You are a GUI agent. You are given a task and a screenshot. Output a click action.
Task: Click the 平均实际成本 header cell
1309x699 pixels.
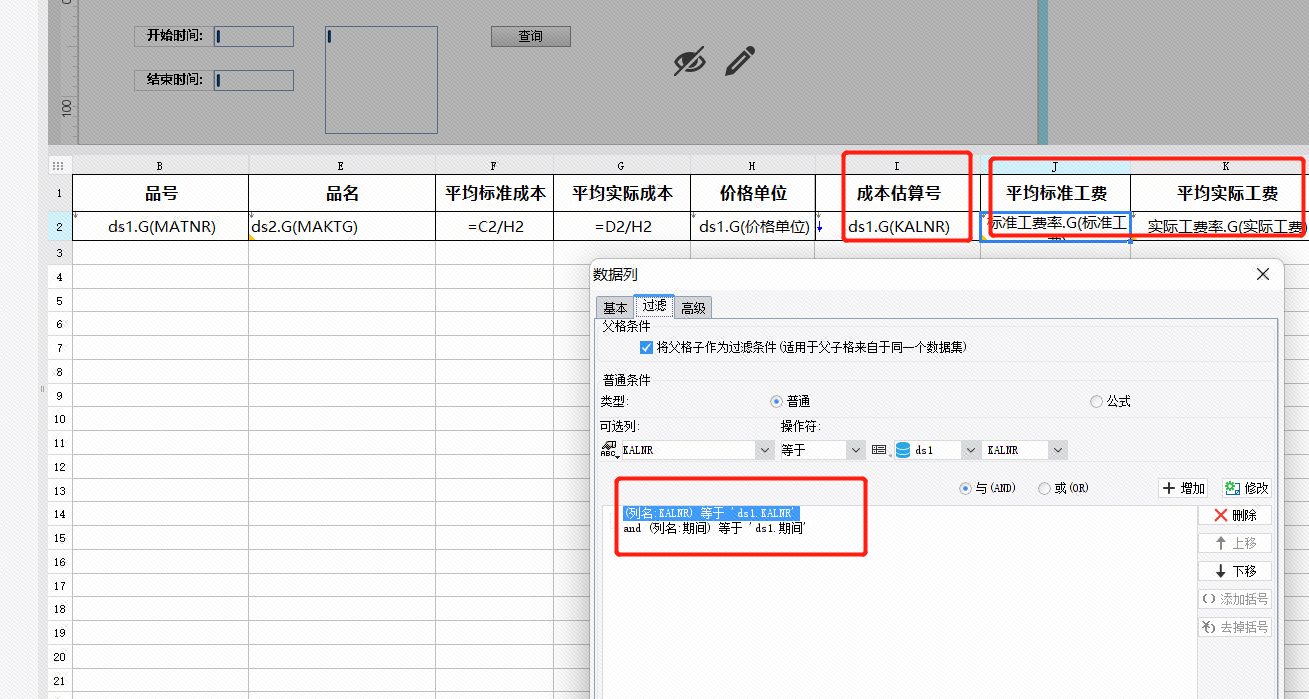click(x=621, y=193)
